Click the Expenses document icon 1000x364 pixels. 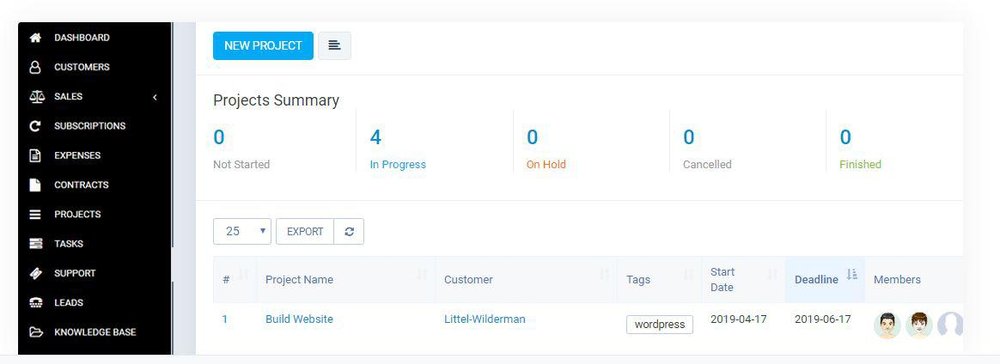tap(36, 156)
